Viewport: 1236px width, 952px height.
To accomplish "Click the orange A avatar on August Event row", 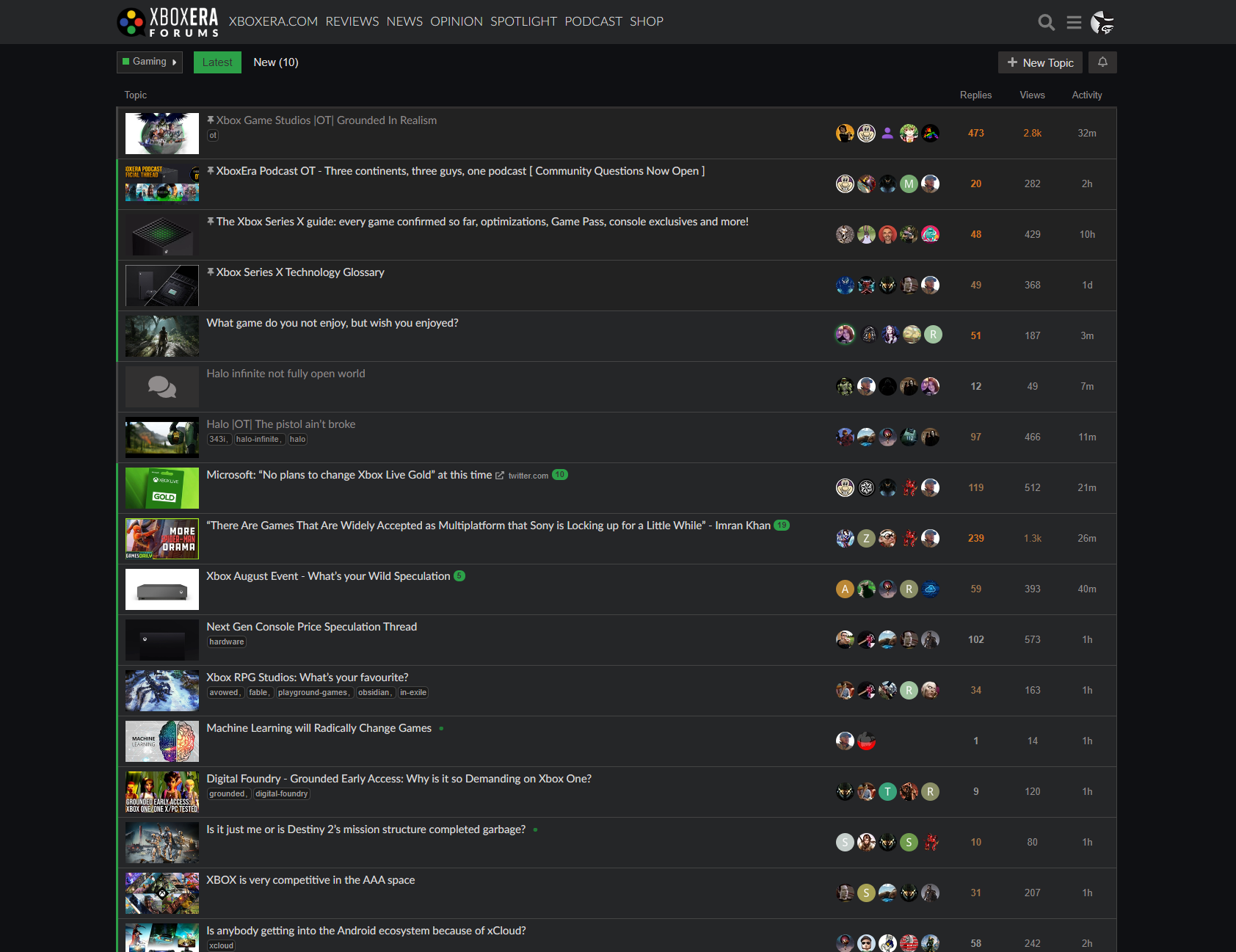I will click(x=845, y=589).
